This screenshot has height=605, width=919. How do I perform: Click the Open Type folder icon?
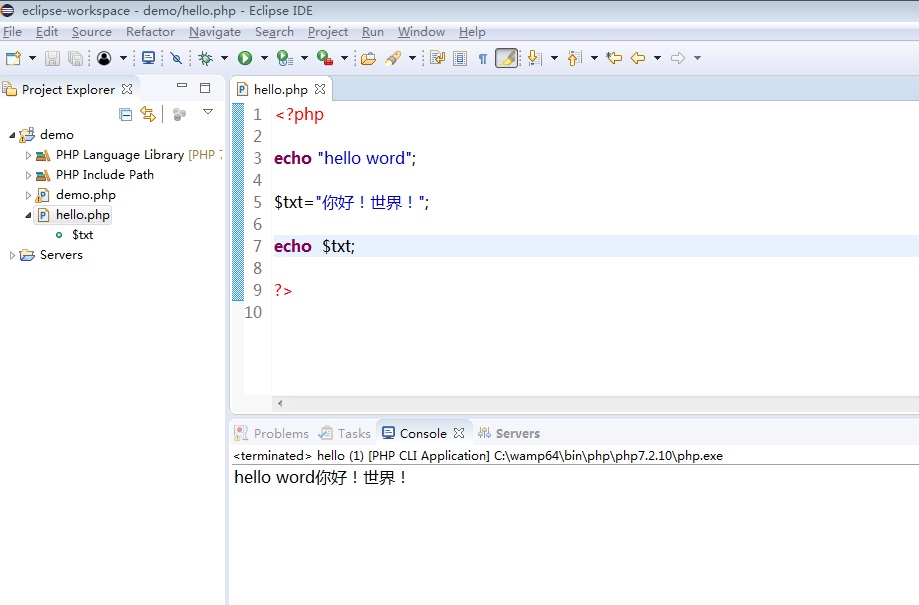pyautogui.click(x=368, y=58)
